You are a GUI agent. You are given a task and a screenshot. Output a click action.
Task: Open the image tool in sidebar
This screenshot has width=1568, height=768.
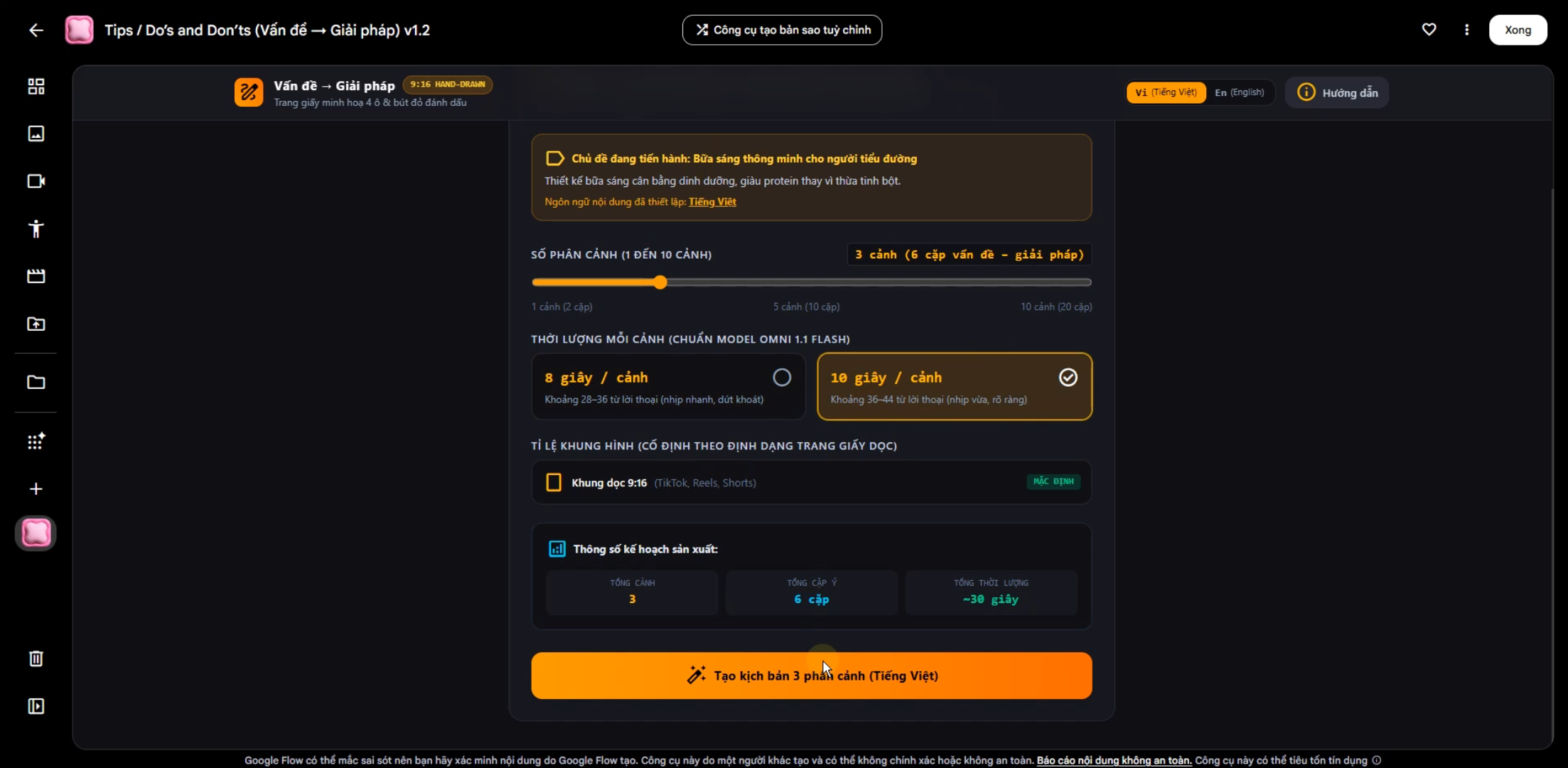(36, 134)
